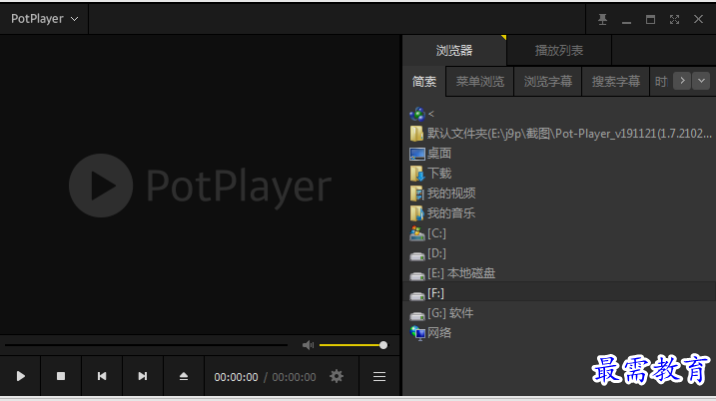Pin the window always on top
Viewport: 716px width, 401px height.
(602, 19)
